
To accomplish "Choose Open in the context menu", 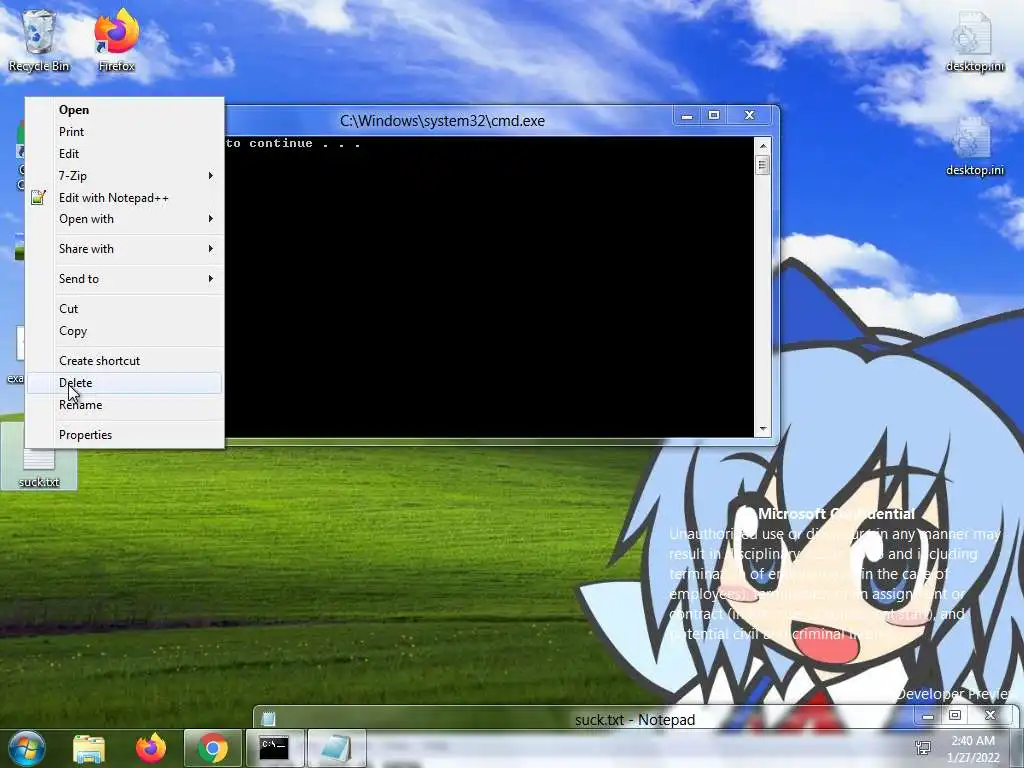I will click(125, 110).
